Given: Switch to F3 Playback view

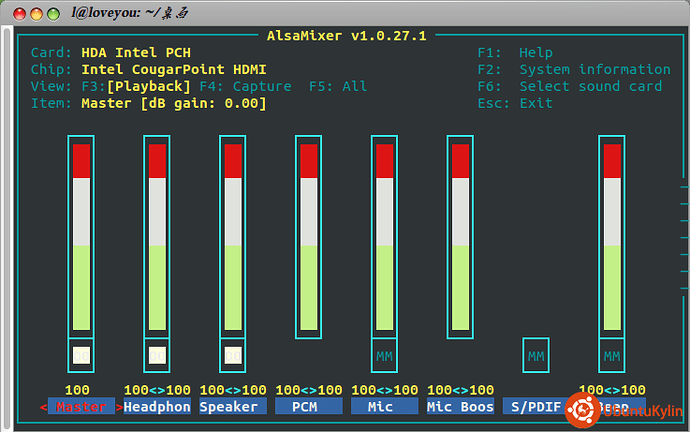Looking at the screenshot, I should [x=136, y=86].
